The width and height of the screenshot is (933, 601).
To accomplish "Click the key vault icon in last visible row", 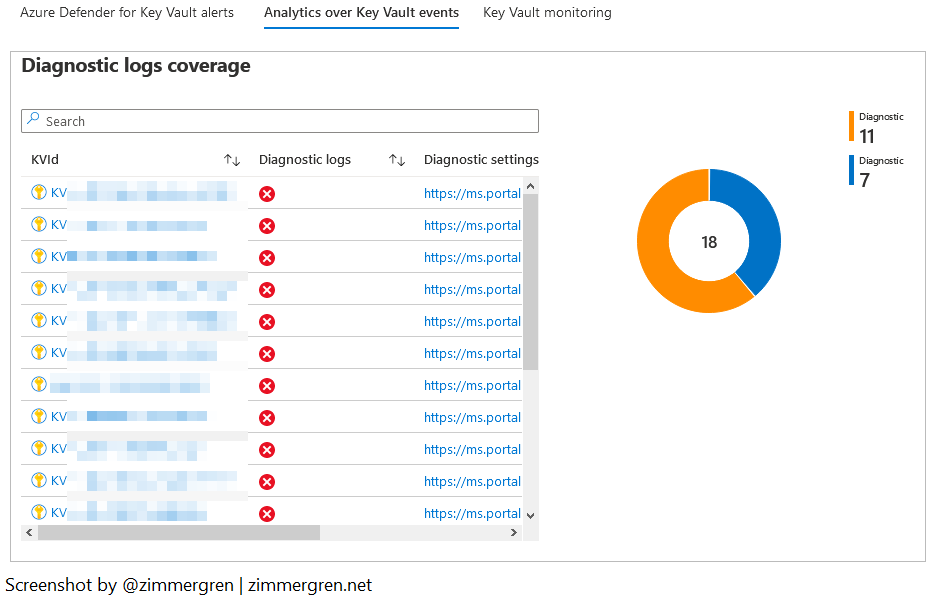I will click(x=39, y=512).
